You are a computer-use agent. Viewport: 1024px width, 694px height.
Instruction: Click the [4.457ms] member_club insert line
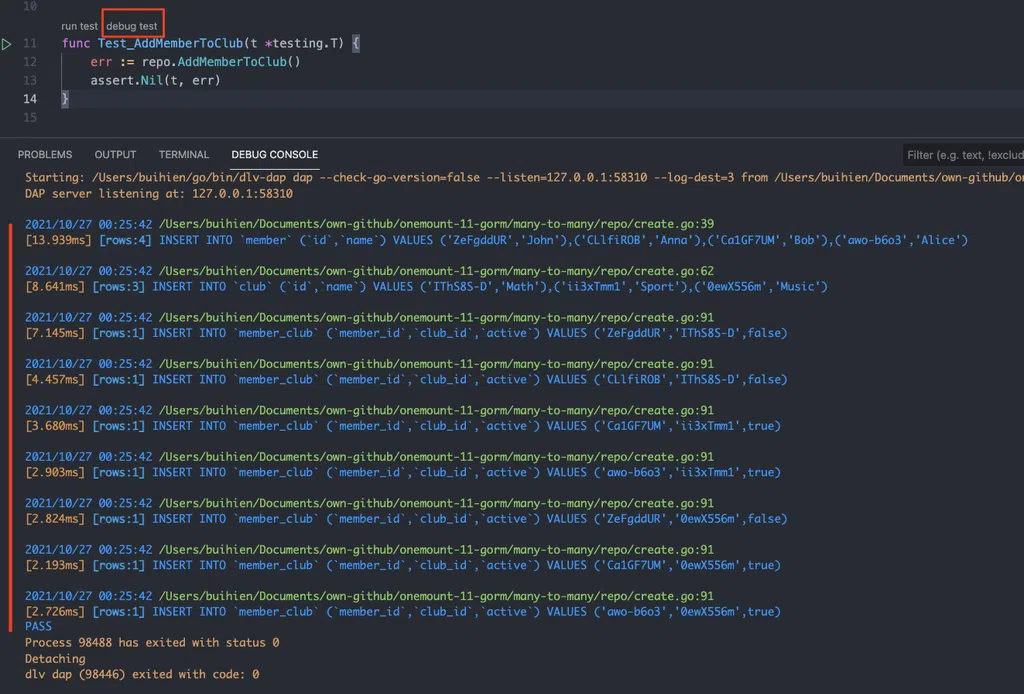tap(406, 379)
